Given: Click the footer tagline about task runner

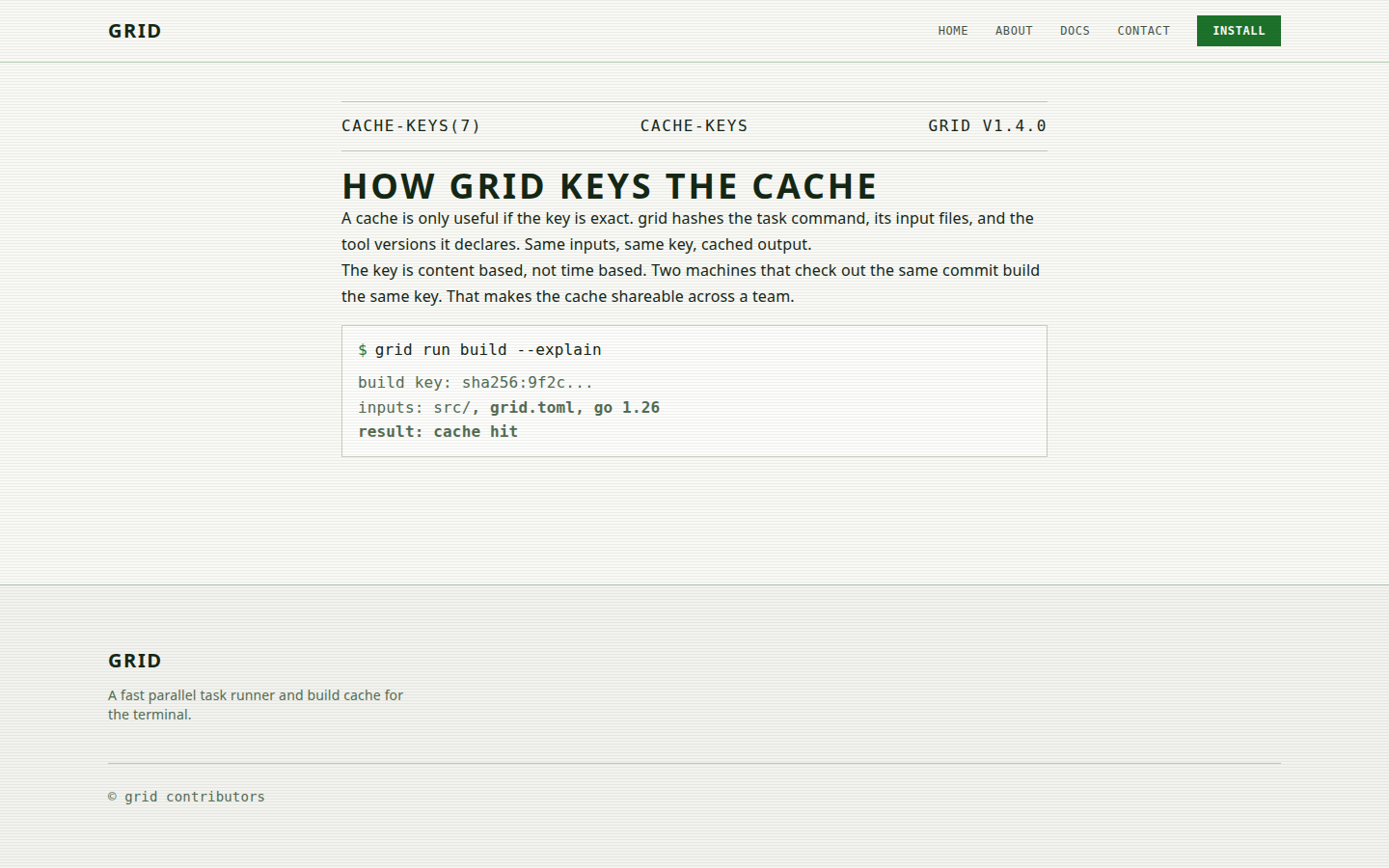Looking at the screenshot, I should tap(256, 705).
